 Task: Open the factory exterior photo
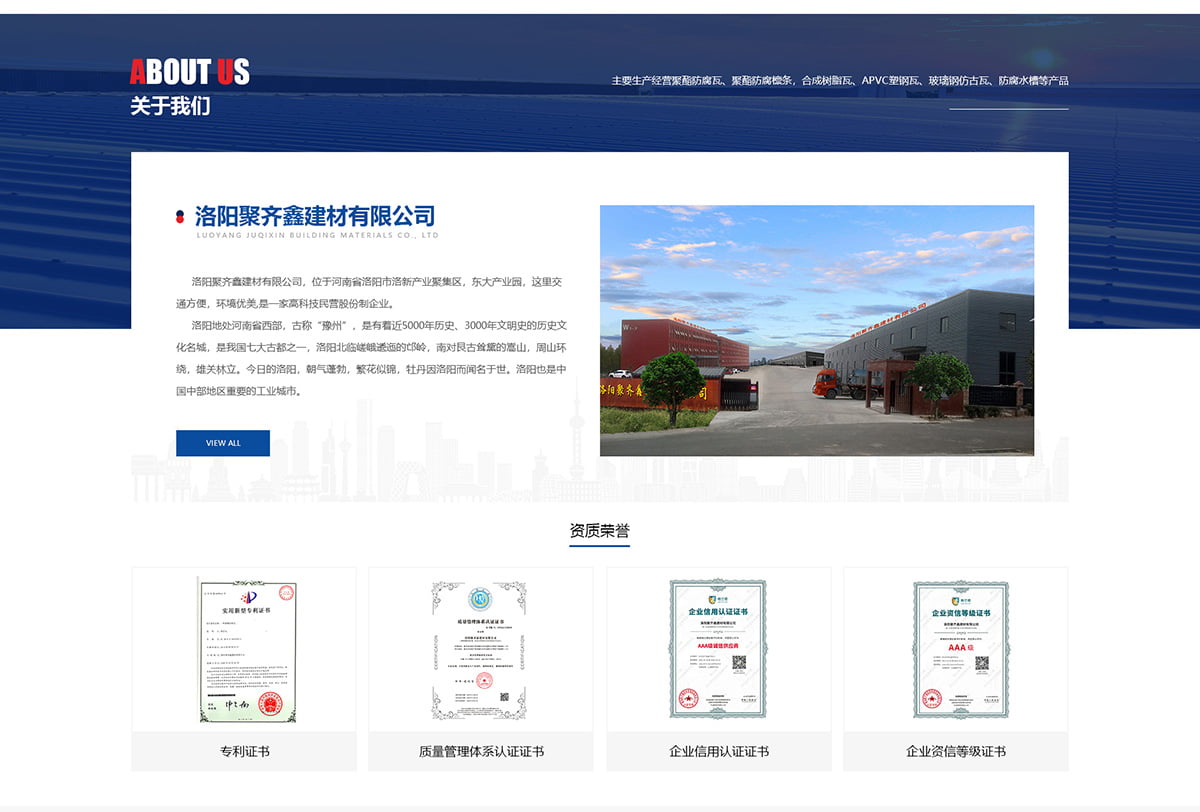pyautogui.click(x=816, y=330)
